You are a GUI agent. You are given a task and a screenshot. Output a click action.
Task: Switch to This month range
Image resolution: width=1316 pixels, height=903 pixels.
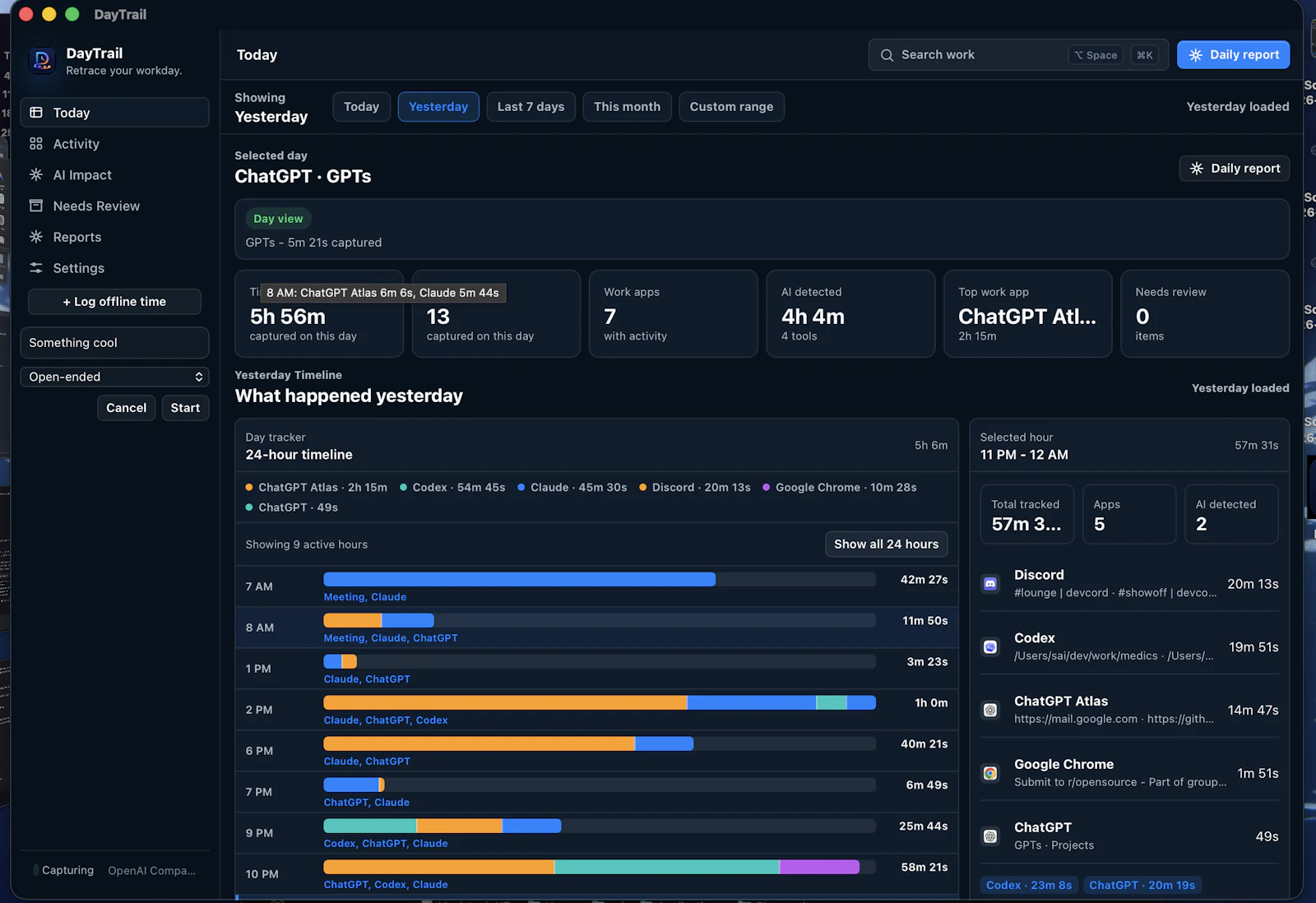627,107
